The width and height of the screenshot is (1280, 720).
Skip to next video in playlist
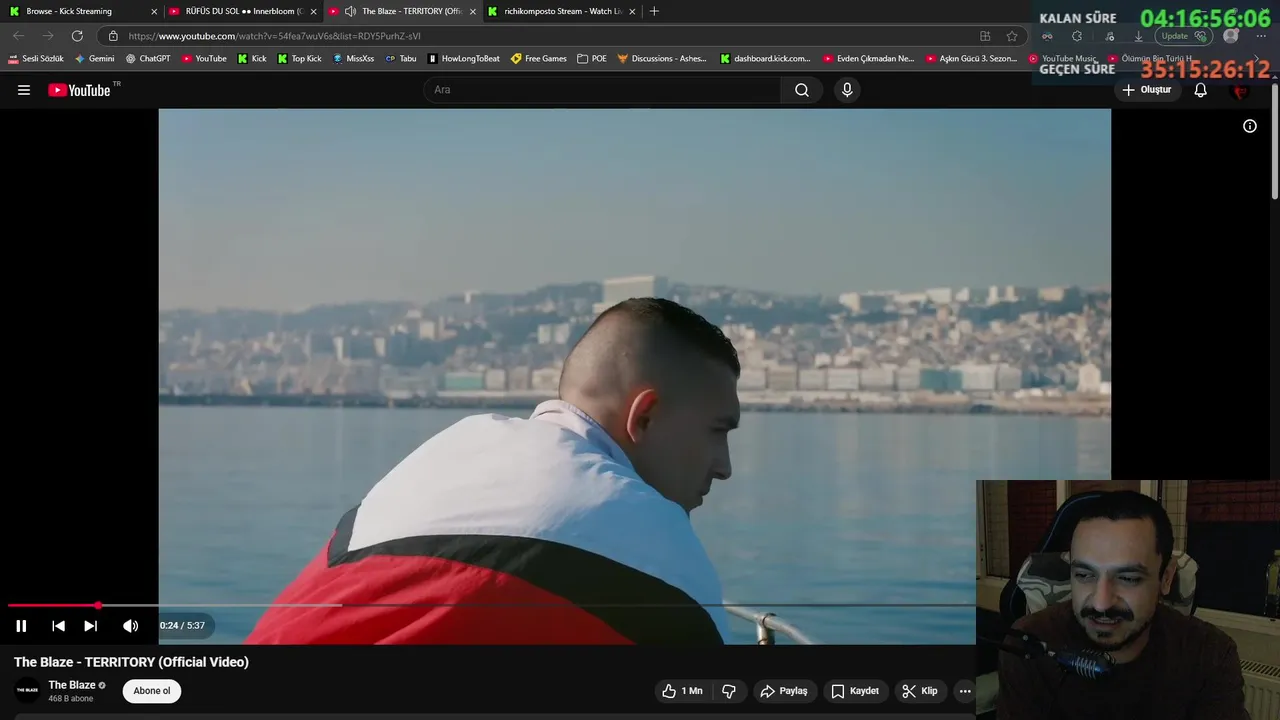click(x=90, y=626)
